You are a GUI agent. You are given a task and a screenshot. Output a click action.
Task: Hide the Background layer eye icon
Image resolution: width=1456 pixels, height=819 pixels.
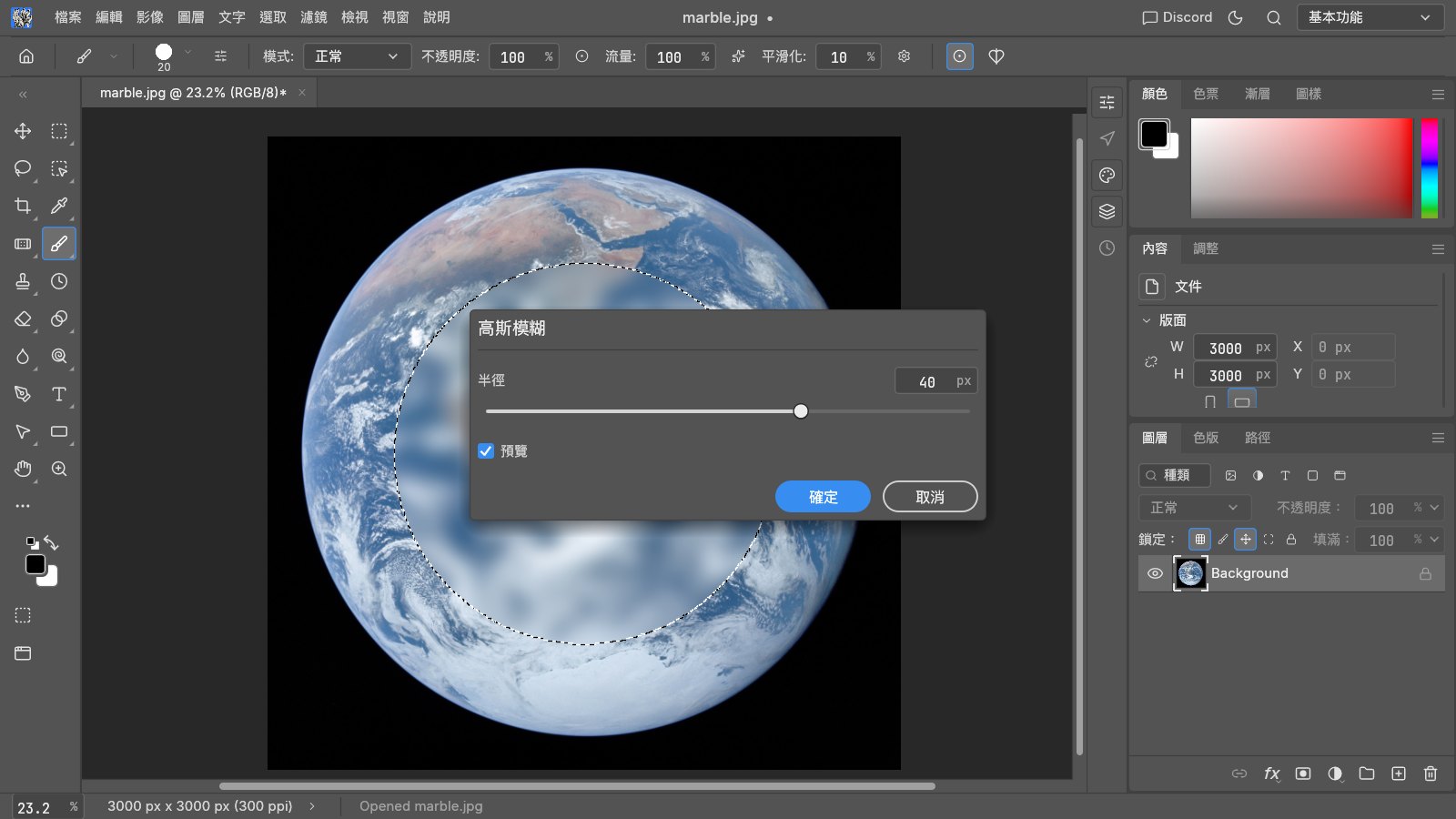(x=1155, y=573)
